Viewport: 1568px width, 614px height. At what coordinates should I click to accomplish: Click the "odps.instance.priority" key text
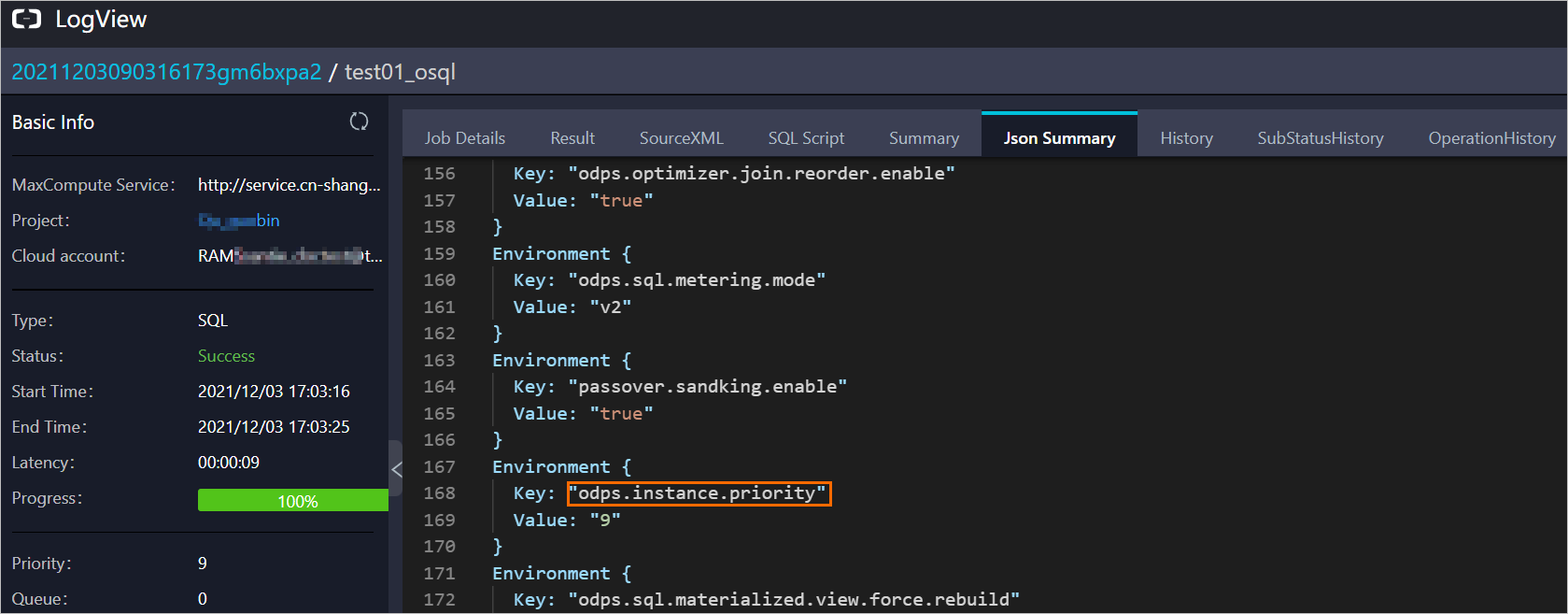(698, 493)
